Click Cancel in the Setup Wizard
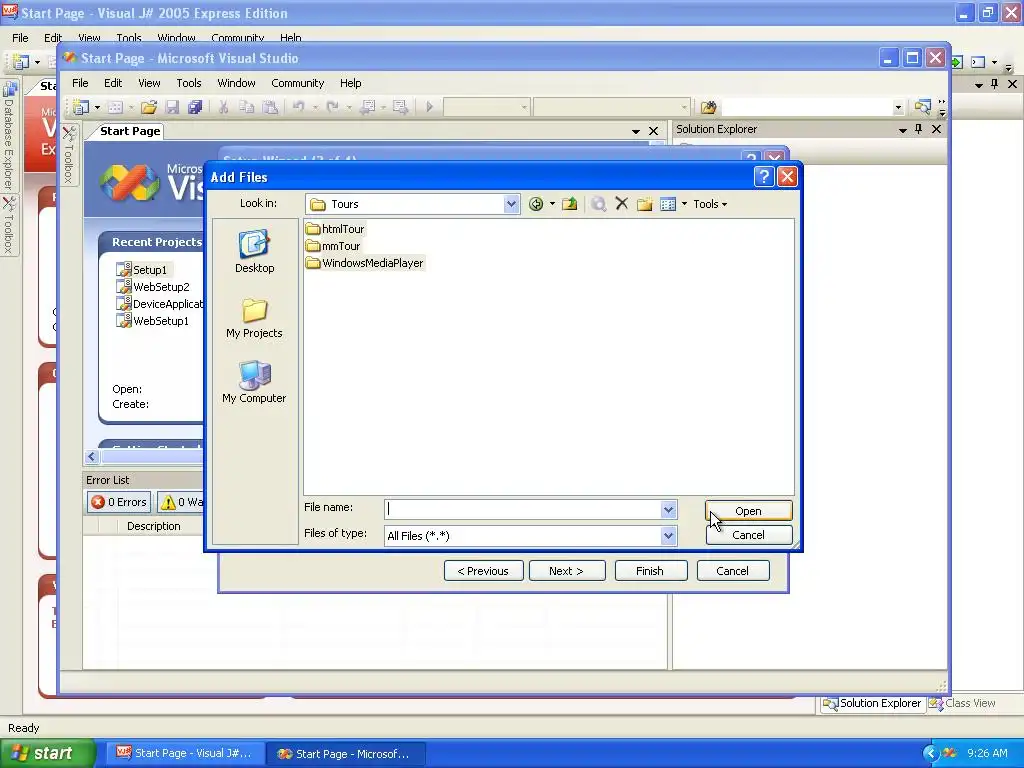 [x=733, y=571]
